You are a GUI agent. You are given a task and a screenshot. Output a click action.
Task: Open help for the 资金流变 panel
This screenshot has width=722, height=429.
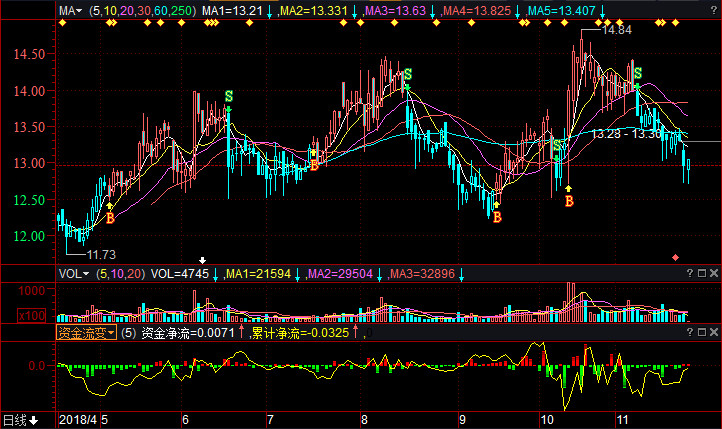point(690,332)
